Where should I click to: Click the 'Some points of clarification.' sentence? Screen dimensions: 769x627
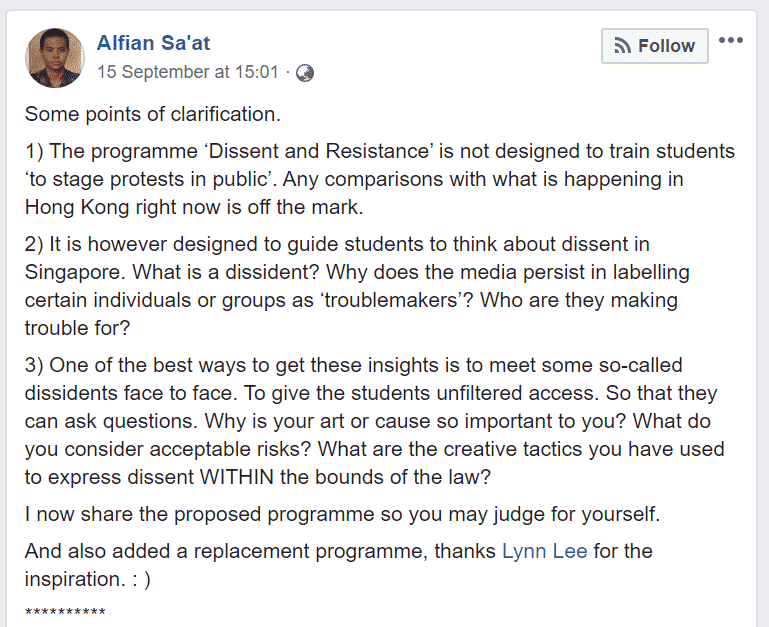coord(153,114)
